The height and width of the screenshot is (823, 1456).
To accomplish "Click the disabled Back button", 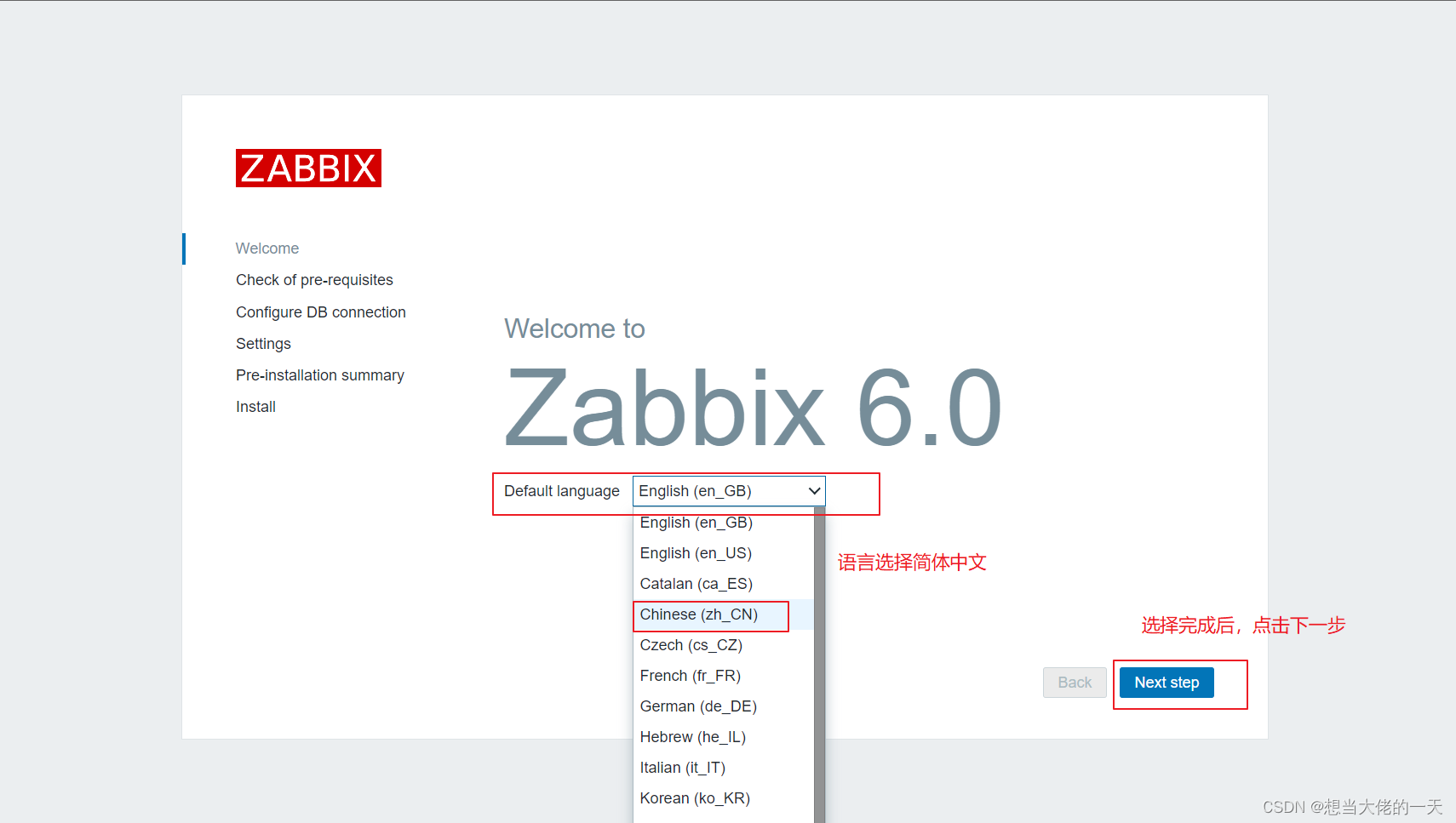I will point(1075,683).
